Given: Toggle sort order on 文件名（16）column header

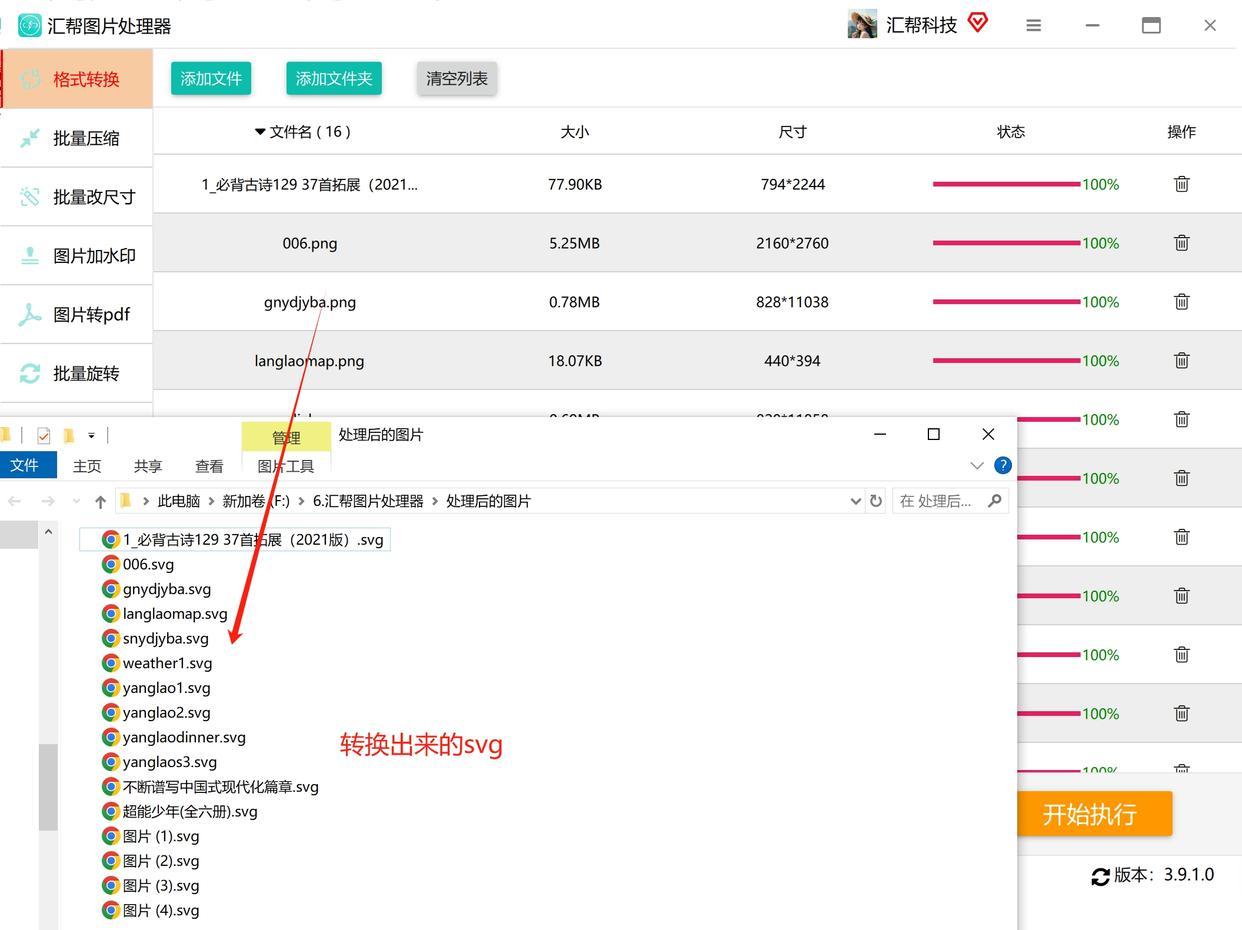Looking at the screenshot, I should pos(310,131).
